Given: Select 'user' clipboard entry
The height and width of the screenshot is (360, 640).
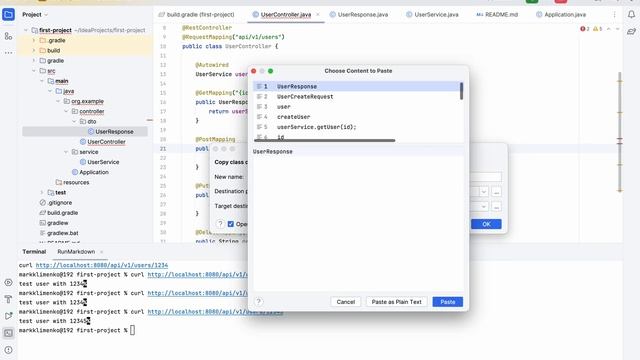Looking at the screenshot, I should 357,107.
